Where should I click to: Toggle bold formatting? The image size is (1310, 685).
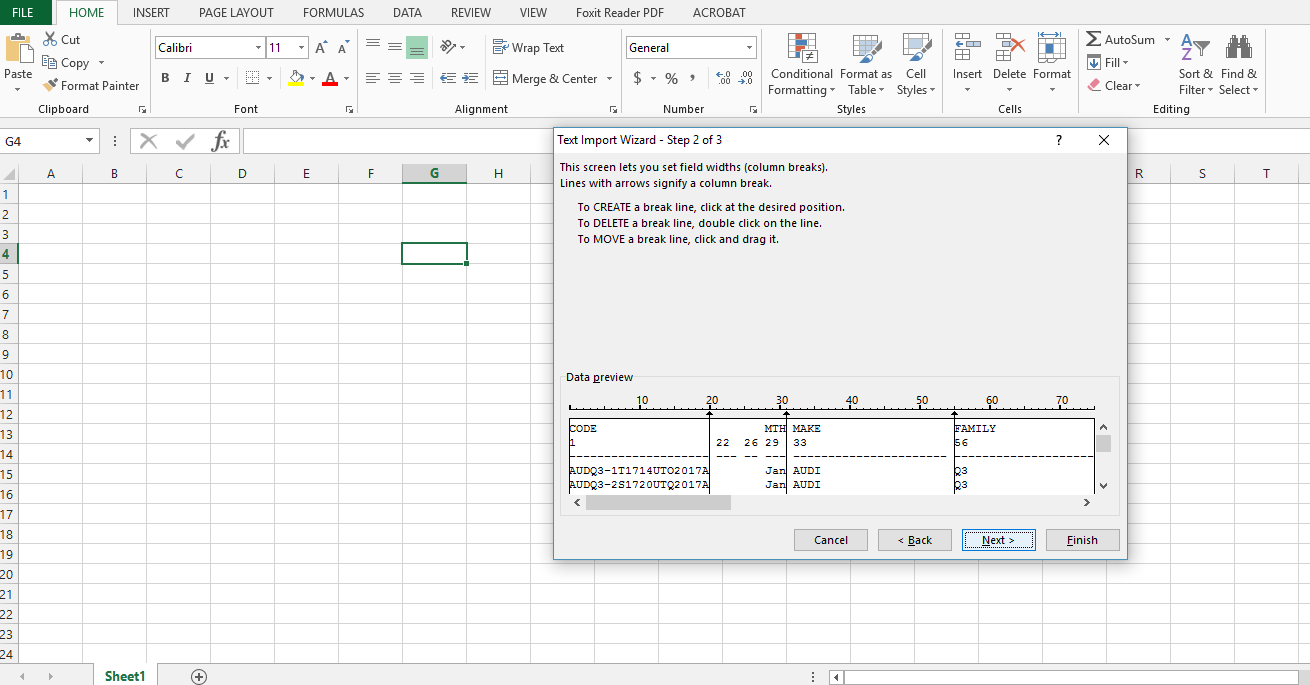165,77
